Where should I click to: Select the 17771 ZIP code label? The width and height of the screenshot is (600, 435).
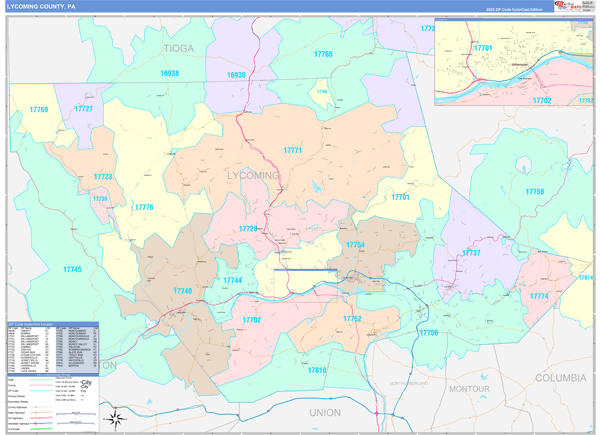293,151
